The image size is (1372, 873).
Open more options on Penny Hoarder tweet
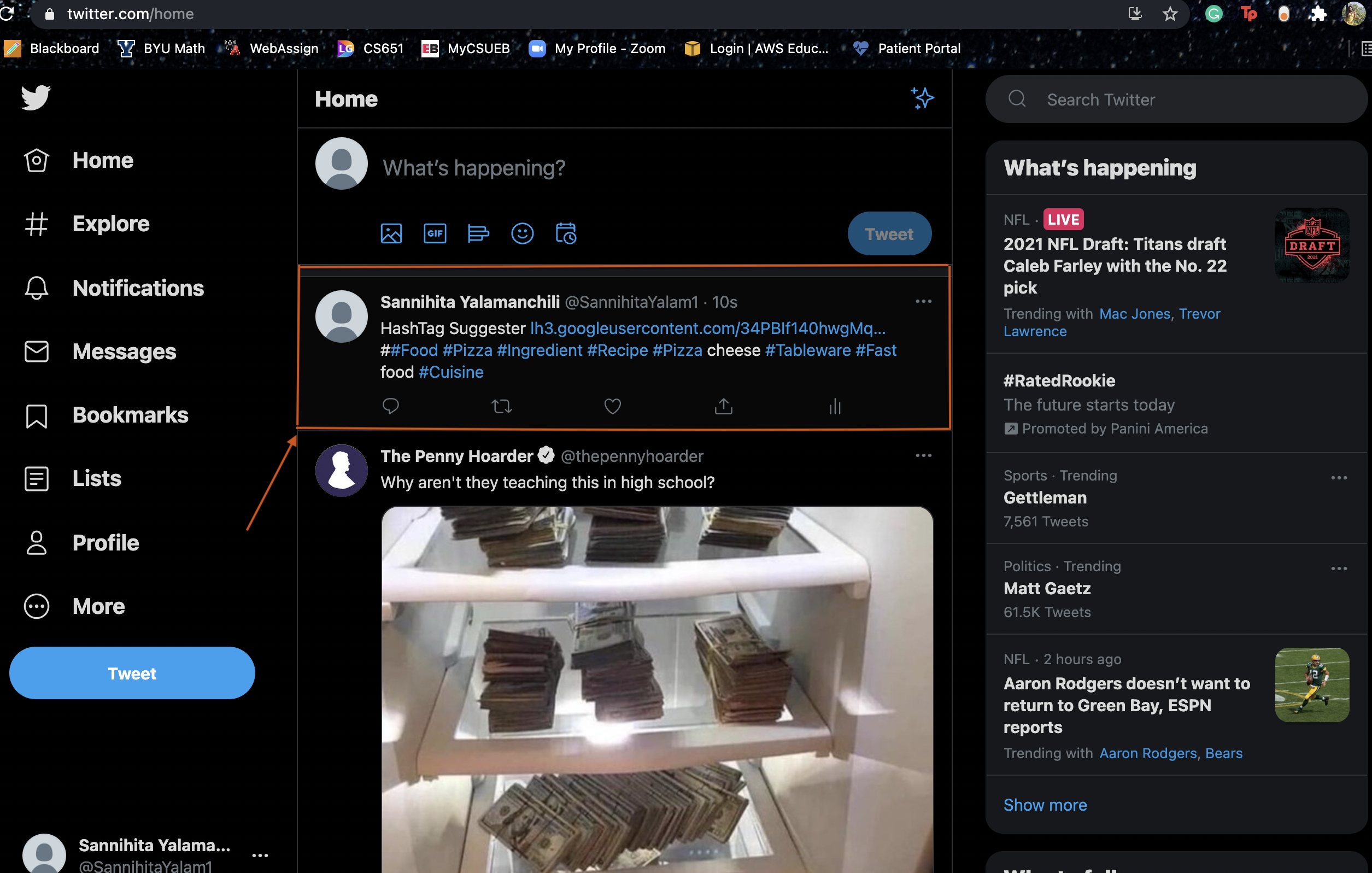(923, 456)
